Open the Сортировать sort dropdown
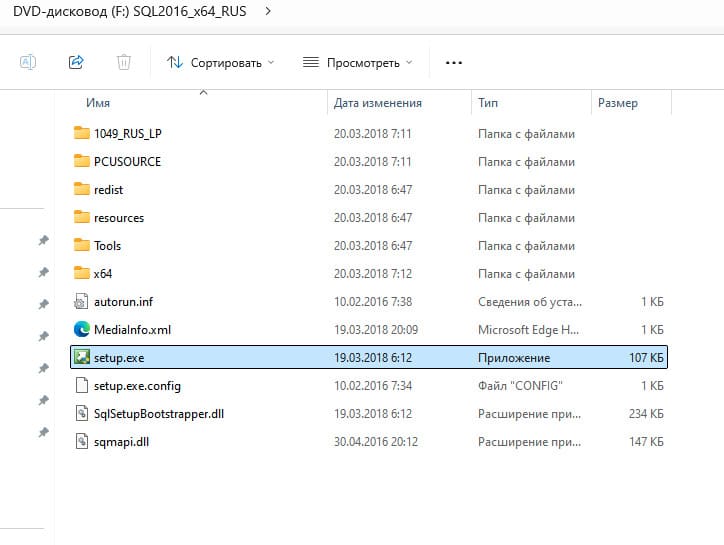Screen dimensions: 724x545 pos(220,62)
